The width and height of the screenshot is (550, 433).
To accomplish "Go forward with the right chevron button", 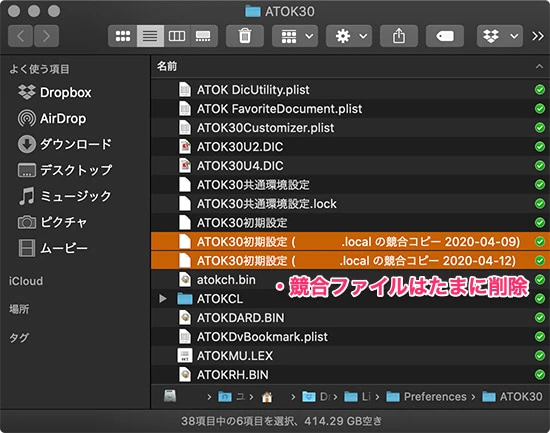I will tap(46, 36).
